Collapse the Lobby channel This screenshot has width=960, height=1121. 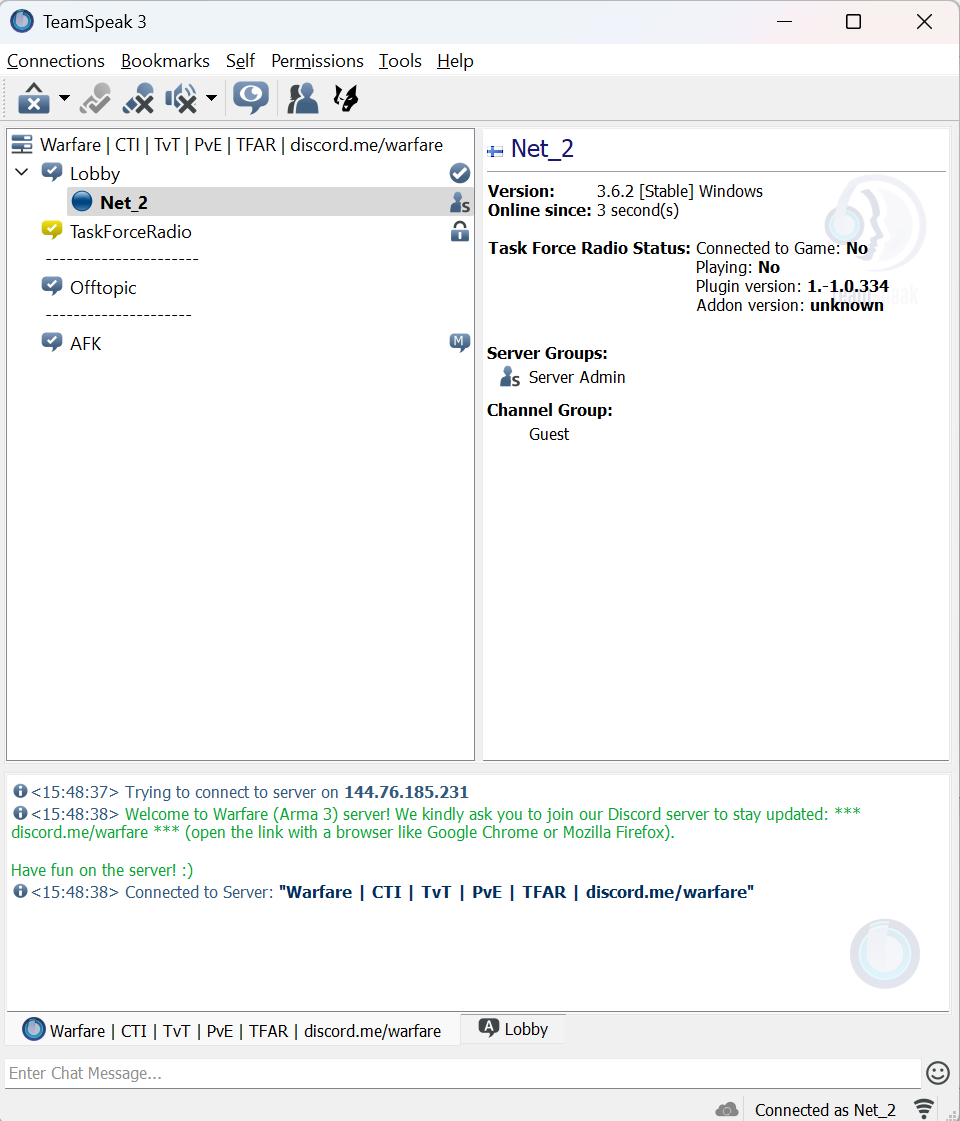(22, 172)
